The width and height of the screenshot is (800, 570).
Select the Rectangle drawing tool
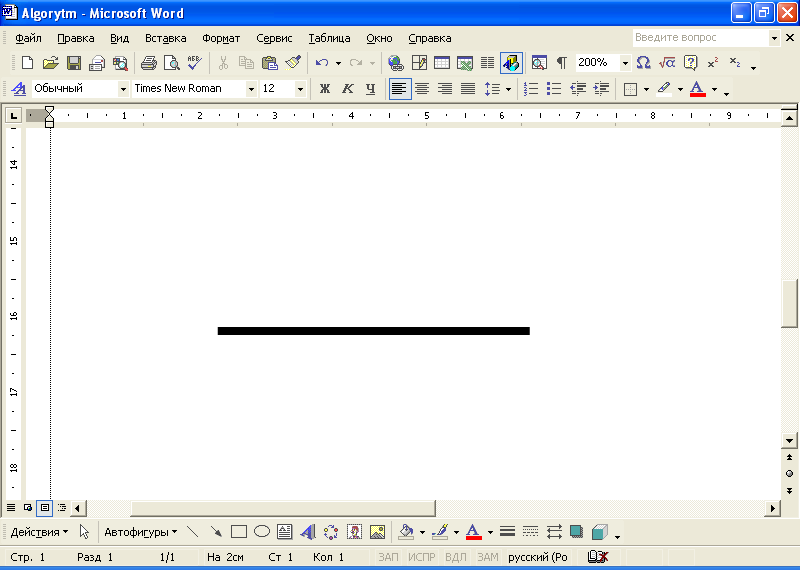(239, 532)
